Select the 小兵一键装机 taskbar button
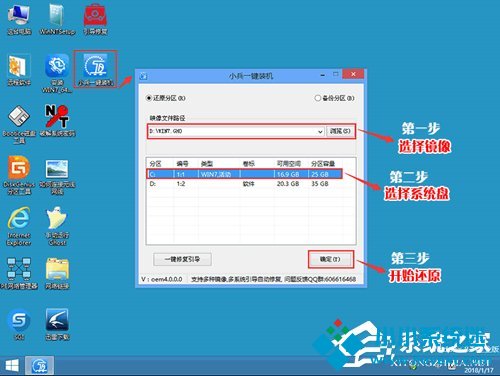Viewport: 500px width, 376px height. (40, 366)
